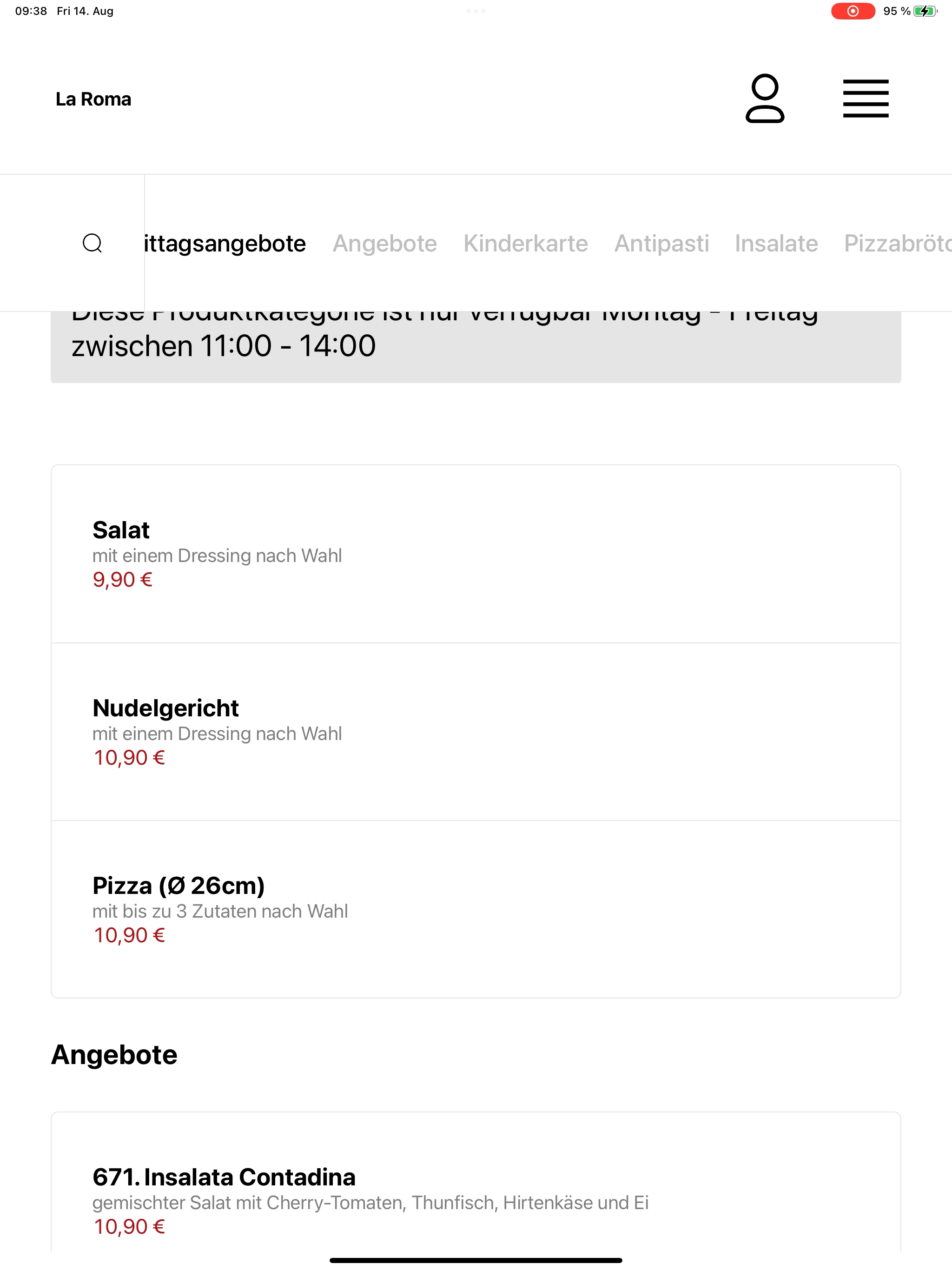Tap the clock in status bar
952x1270 pixels.
pyautogui.click(x=31, y=11)
